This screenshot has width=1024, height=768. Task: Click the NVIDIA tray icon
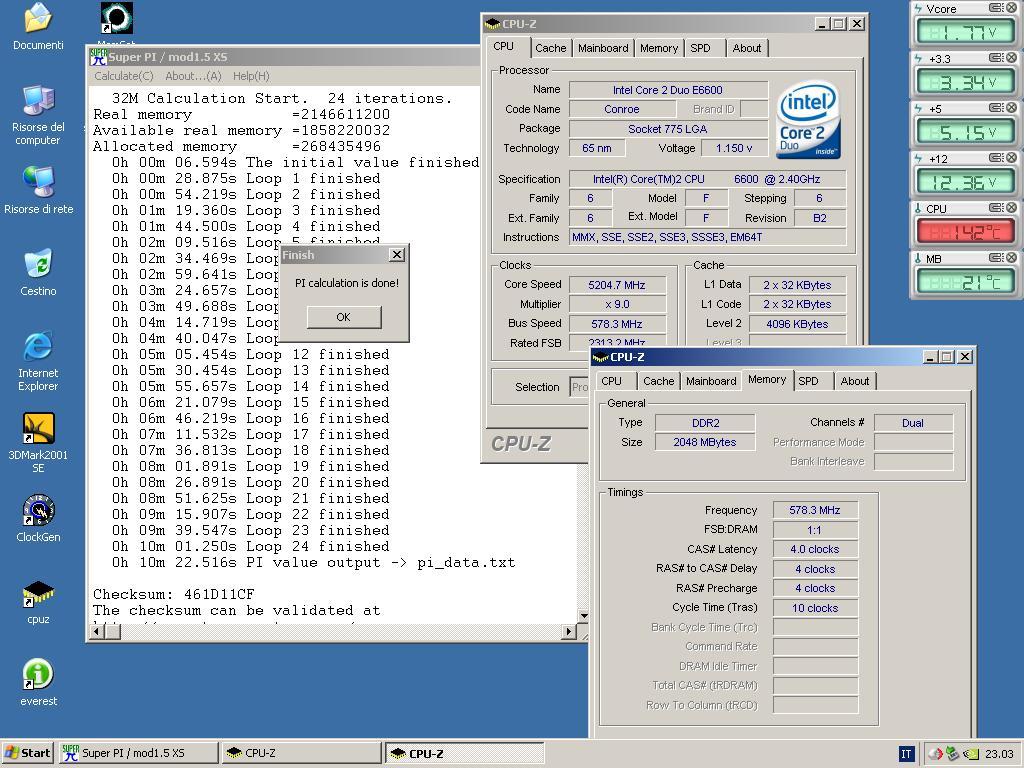972,754
